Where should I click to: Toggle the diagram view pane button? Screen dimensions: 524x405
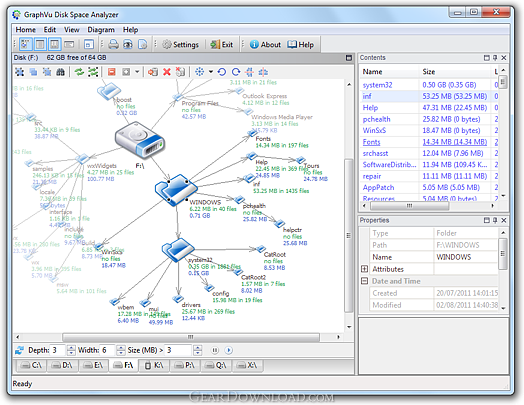[x=26, y=44]
